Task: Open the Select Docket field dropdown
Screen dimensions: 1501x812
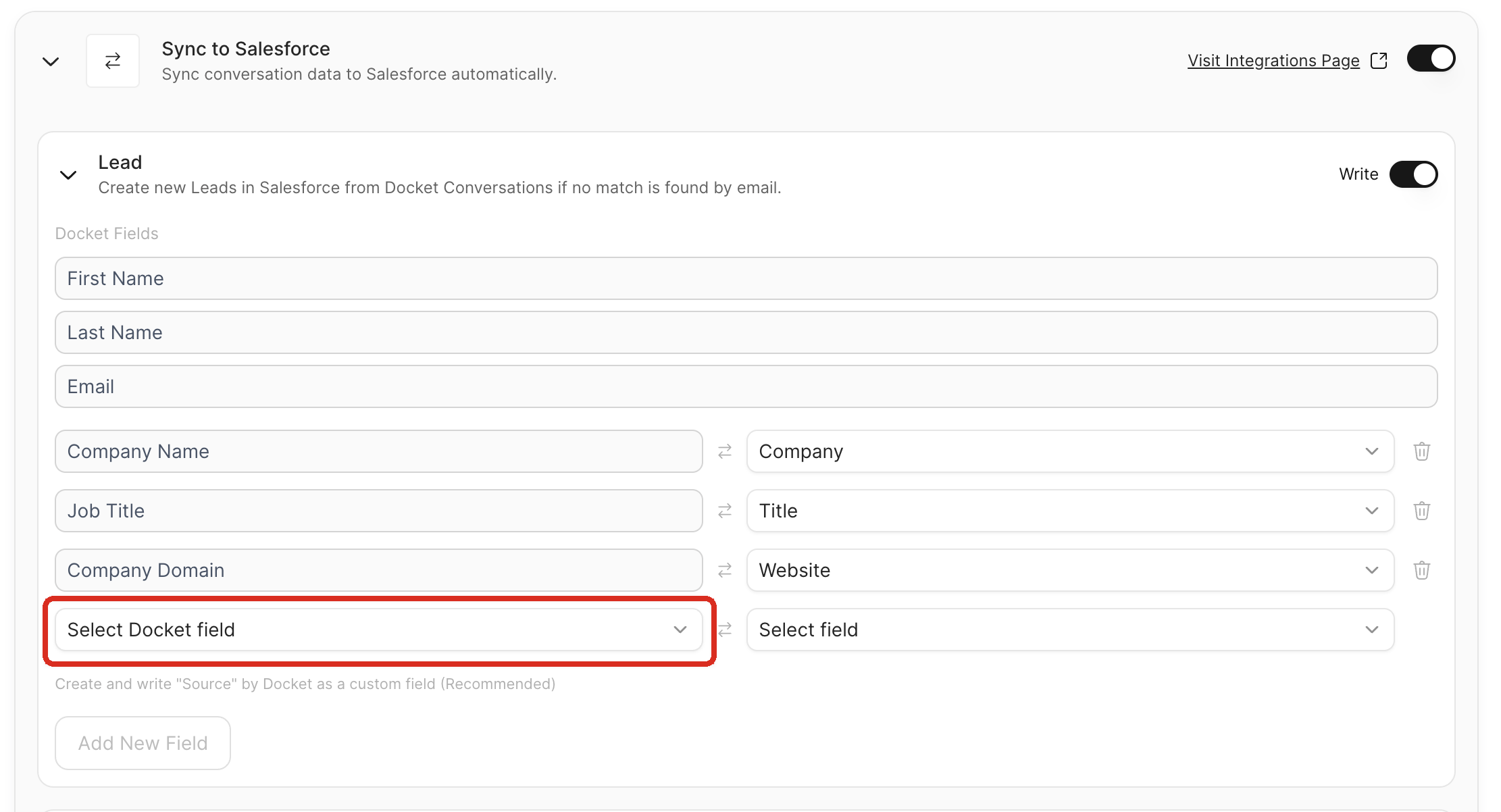Action: (378, 630)
